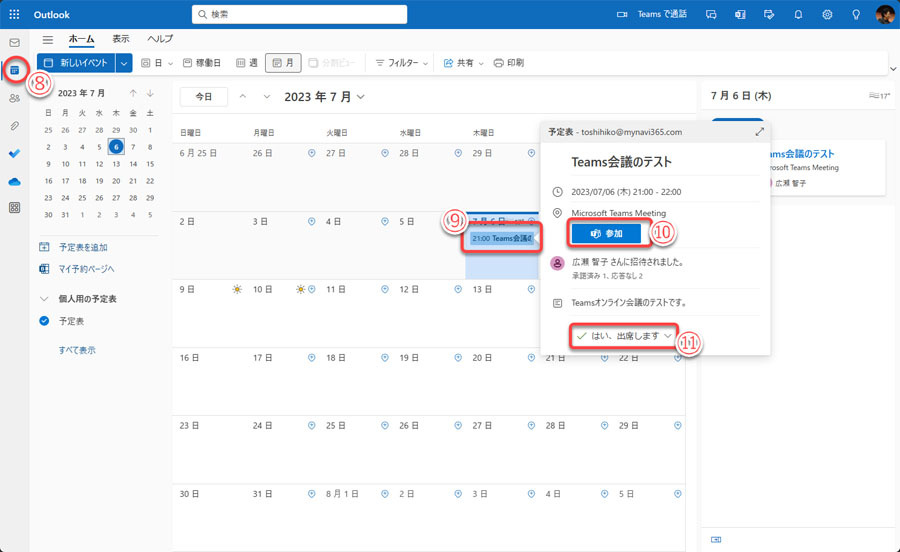This screenshot has height=552, width=900.
Task: Click the すべて表示 link
Action: [77, 350]
